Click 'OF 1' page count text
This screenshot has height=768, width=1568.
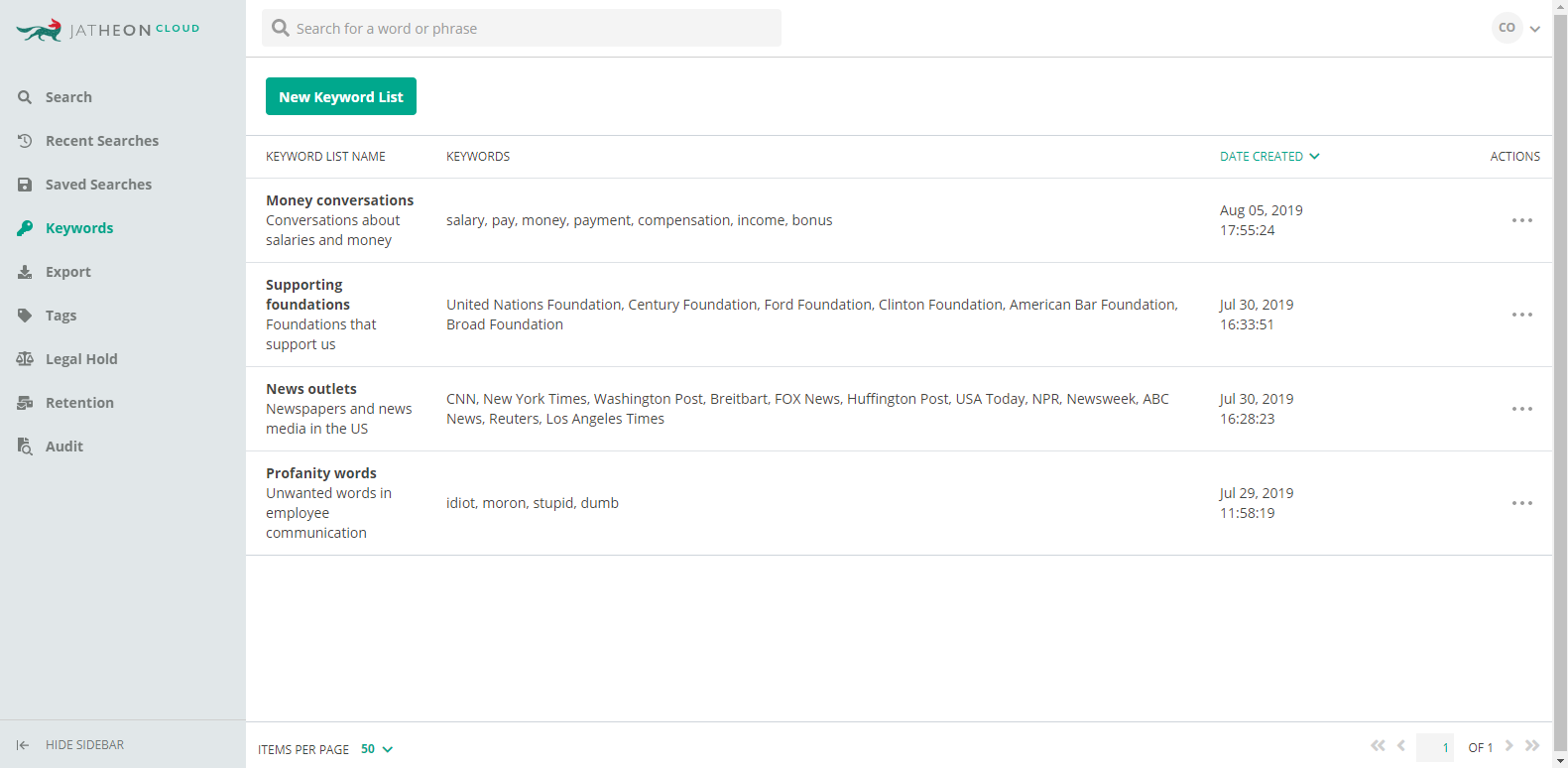[x=1481, y=748]
